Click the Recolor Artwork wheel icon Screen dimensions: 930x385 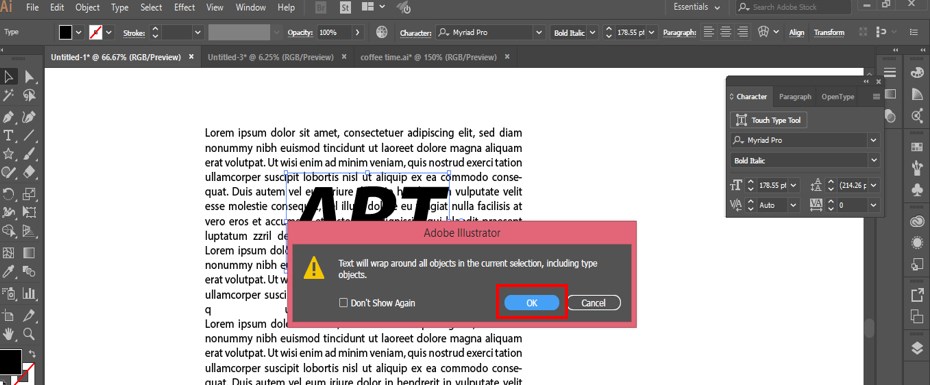point(383,32)
